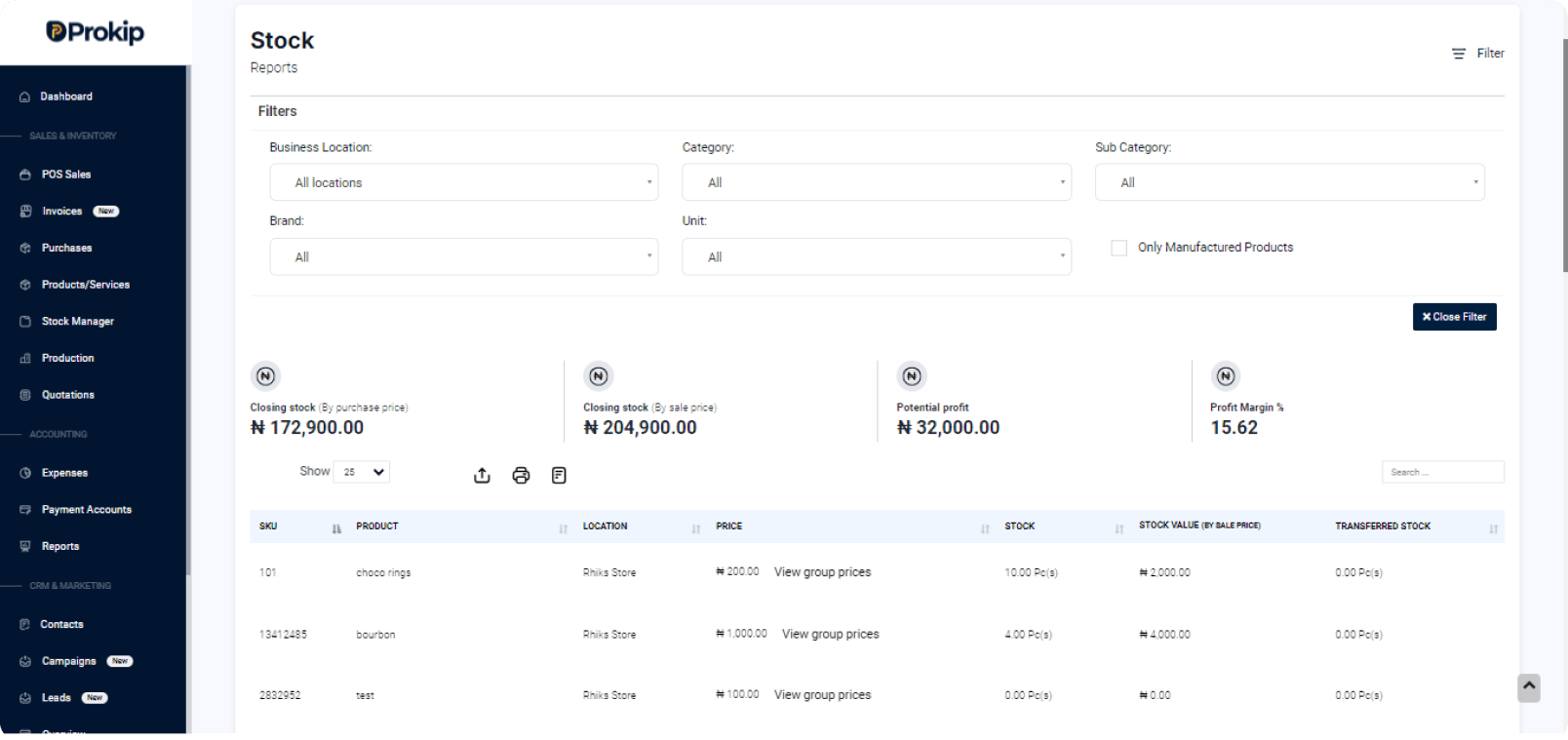Click the page vertical scrollbar
The height and width of the screenshot is (740, 1568).
click(1565, 156)
